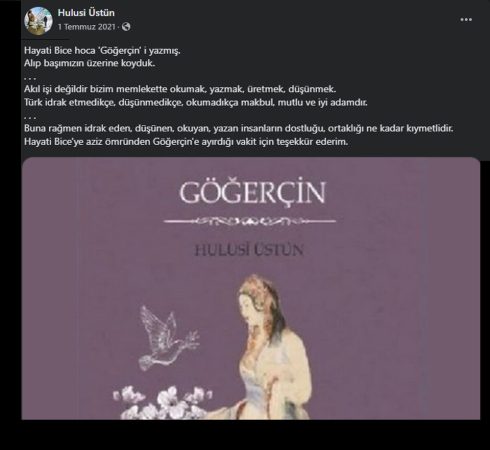Click the line 'Hayati Bice hoca Göğerçin i yazmış'
Screen dimensions: 490x450
(102, 51)
